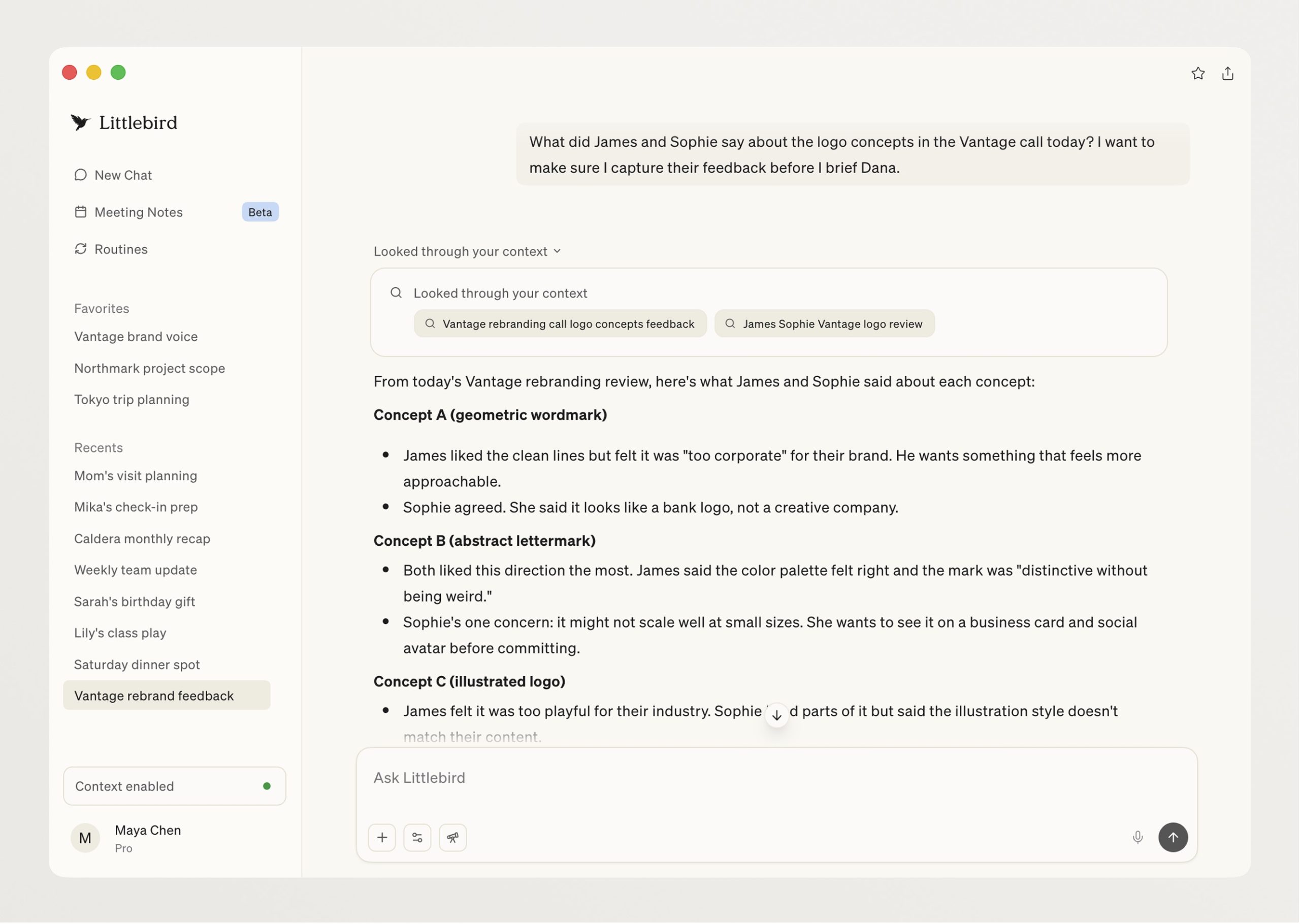Open the James Sophie Vantage logo review chip

[x=824, y=323]
